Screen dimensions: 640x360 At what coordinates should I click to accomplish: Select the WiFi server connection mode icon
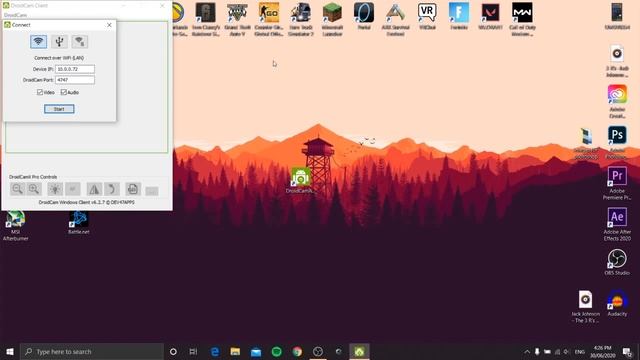(x=80, y=41)
